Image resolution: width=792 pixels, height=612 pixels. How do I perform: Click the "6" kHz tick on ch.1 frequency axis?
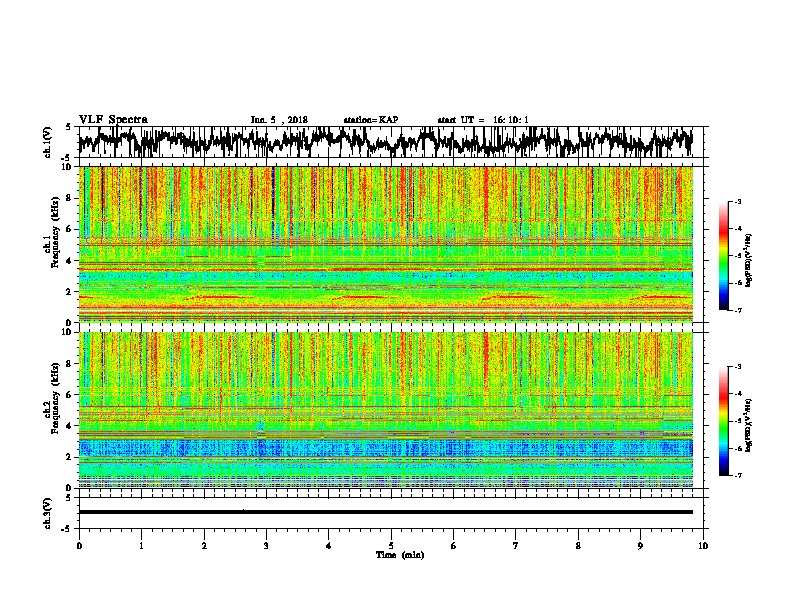pos(70,230)
